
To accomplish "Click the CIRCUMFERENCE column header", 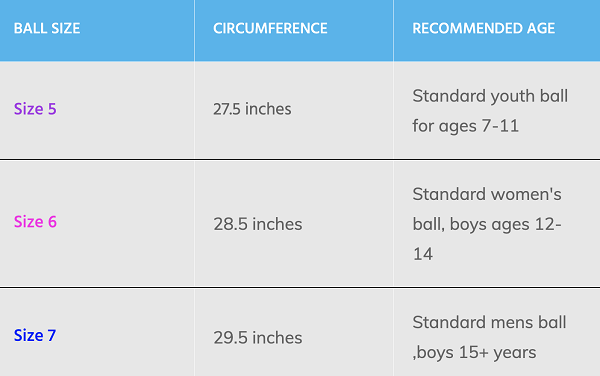I will point(270,28).
